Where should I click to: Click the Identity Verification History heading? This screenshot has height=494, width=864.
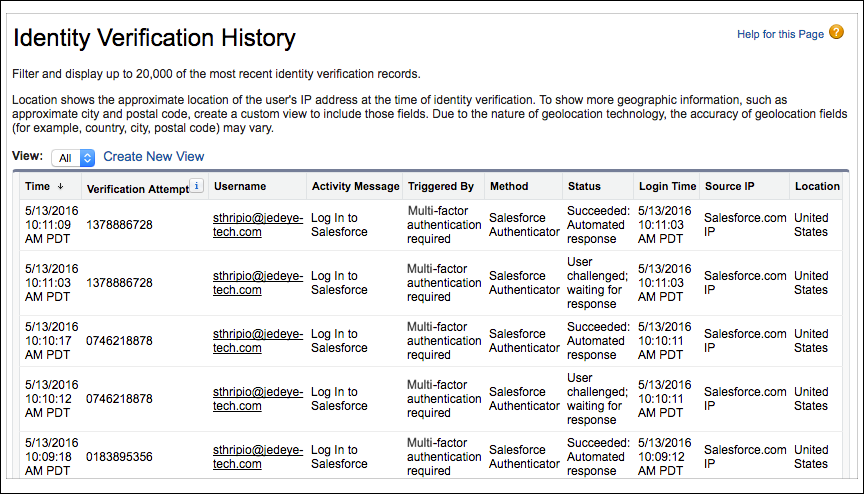coord(154,38)
